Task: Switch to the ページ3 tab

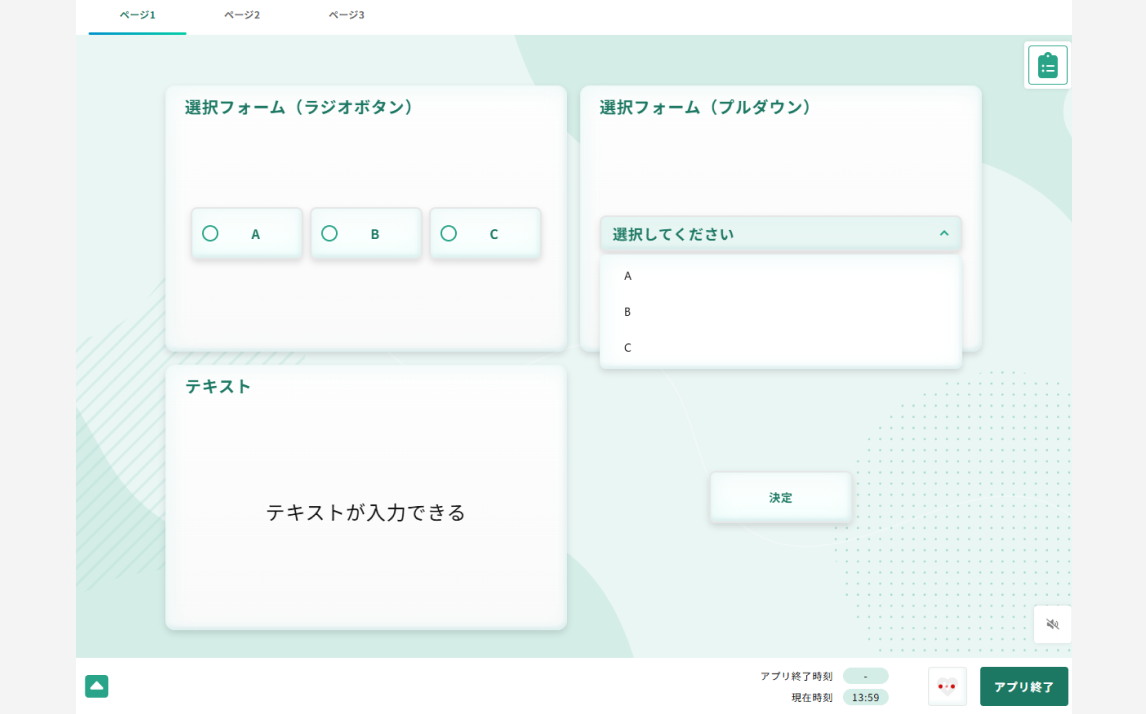Action: [x=346, y=15]
